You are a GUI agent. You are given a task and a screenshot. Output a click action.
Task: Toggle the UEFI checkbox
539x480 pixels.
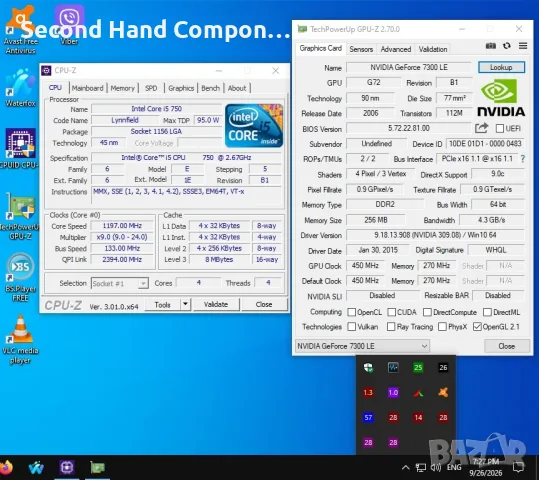(x=499, y=129)
